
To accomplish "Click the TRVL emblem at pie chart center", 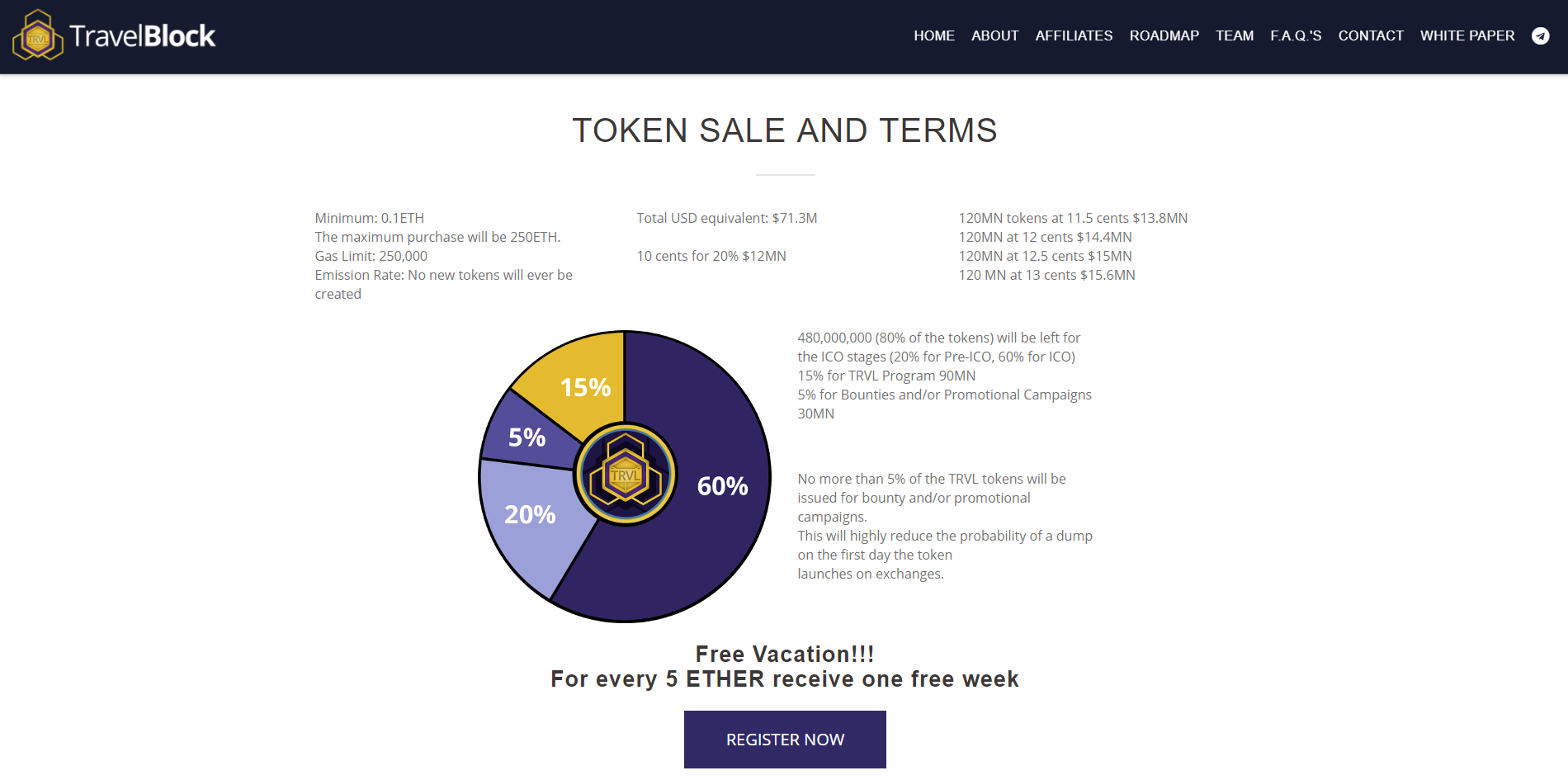I will tap(626, 475).
